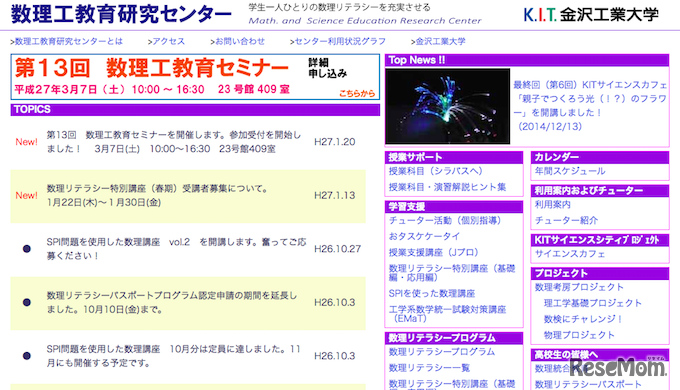Open the 数理リテラシーパスポート link
The width and height of the screenshot is (680, 390).
point(588,384)
